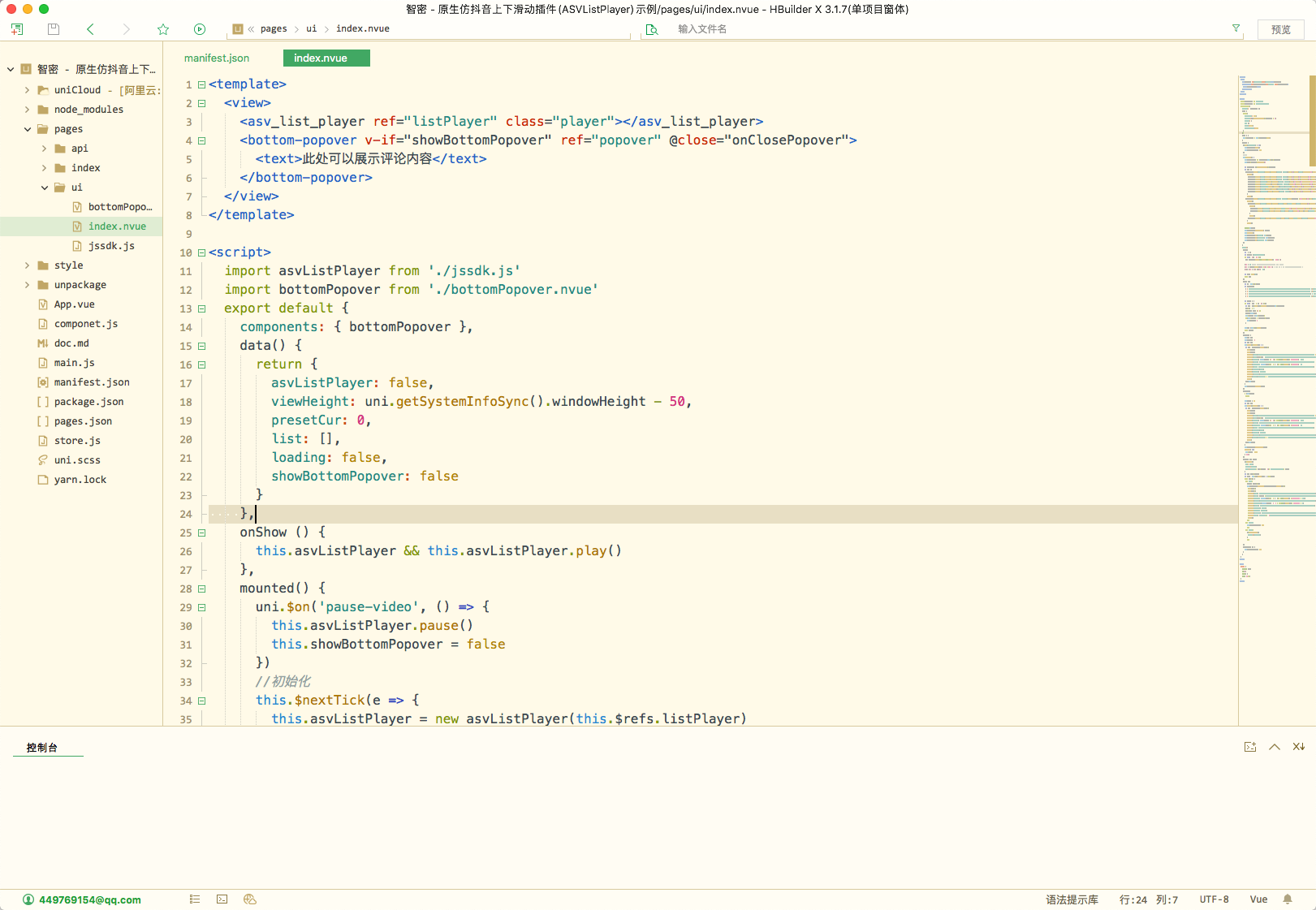Click the user account icon in status bar
Screen dimensions: 1316x910
pyautogui.click(x=28, y=899)
